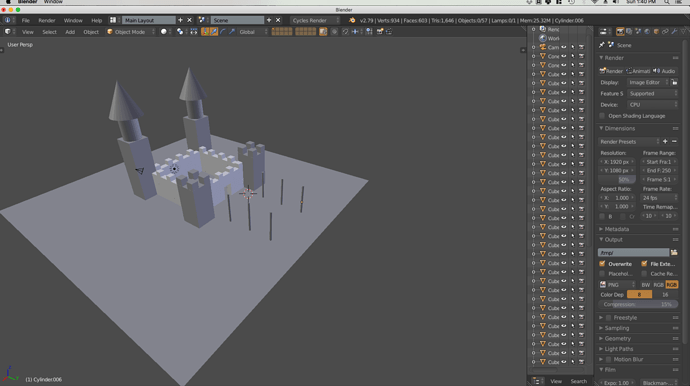Open the Render Layers properties tab icon
The width and height of the screenshot is (690, 386).
[x=629, y=32]
